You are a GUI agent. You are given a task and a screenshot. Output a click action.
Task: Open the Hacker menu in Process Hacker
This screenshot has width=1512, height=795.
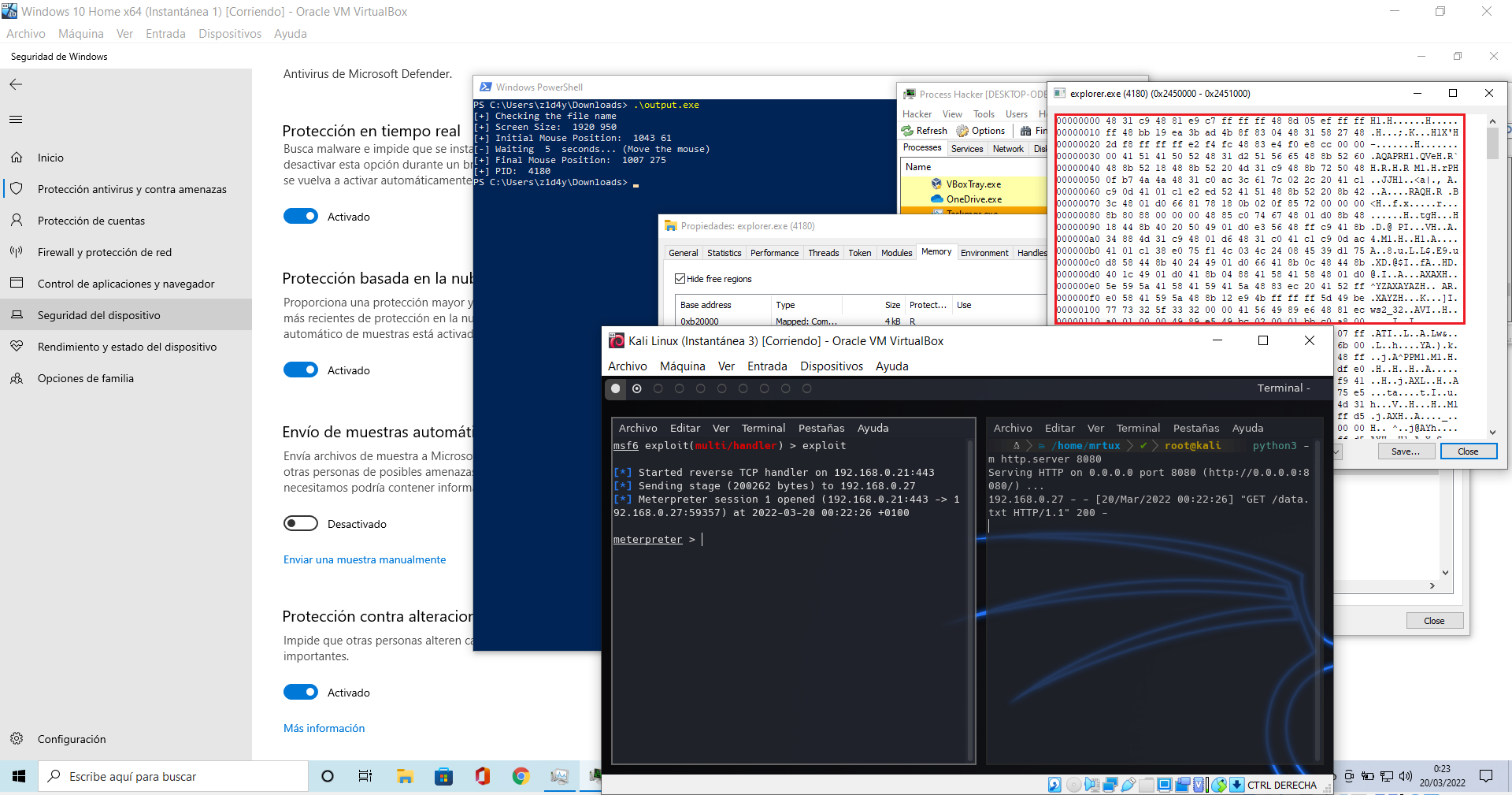coord(917,114)
